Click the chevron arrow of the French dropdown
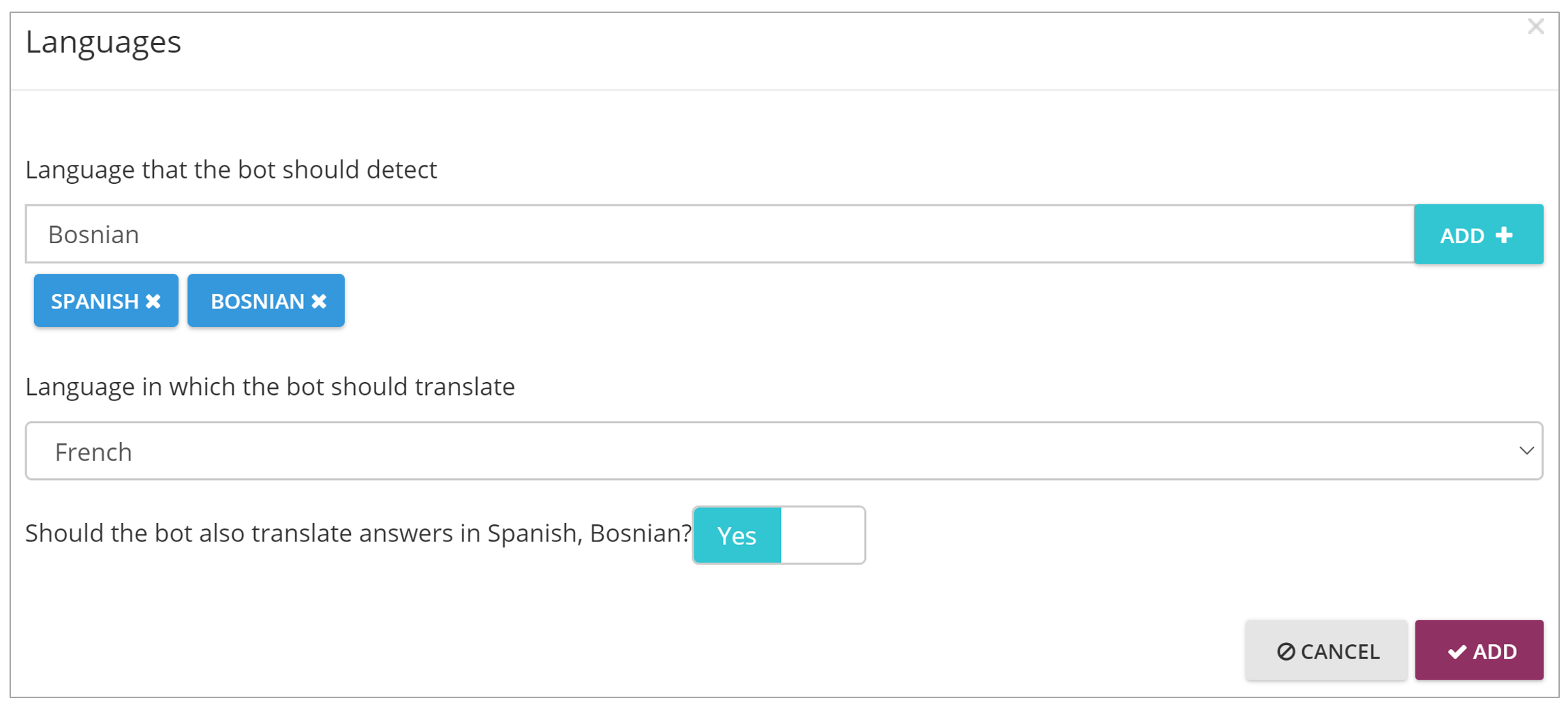1568x711 pixels. [x=1526, y=451]
